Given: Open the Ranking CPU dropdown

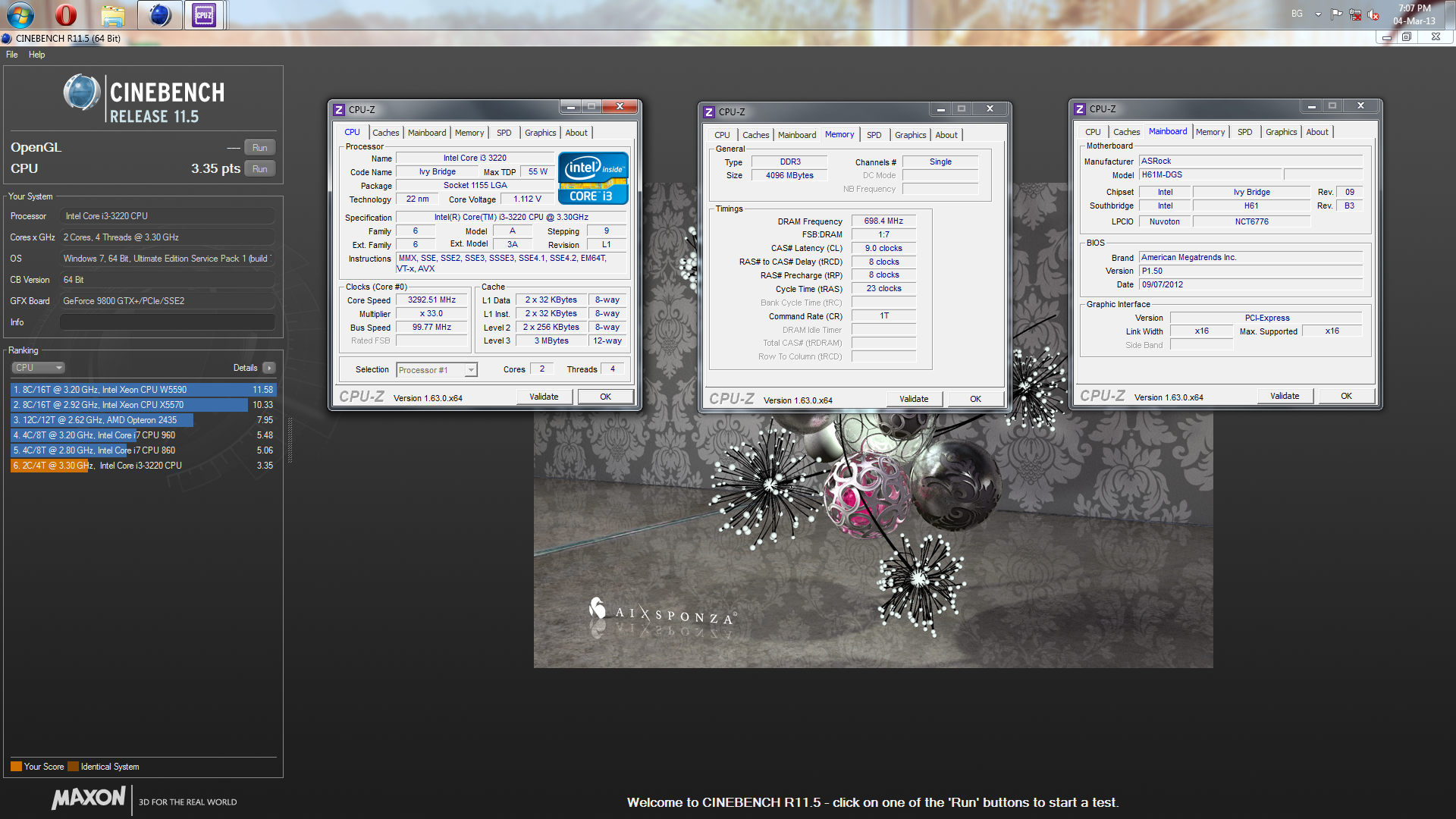Looking at the screenshot, I should coord(38,368).
